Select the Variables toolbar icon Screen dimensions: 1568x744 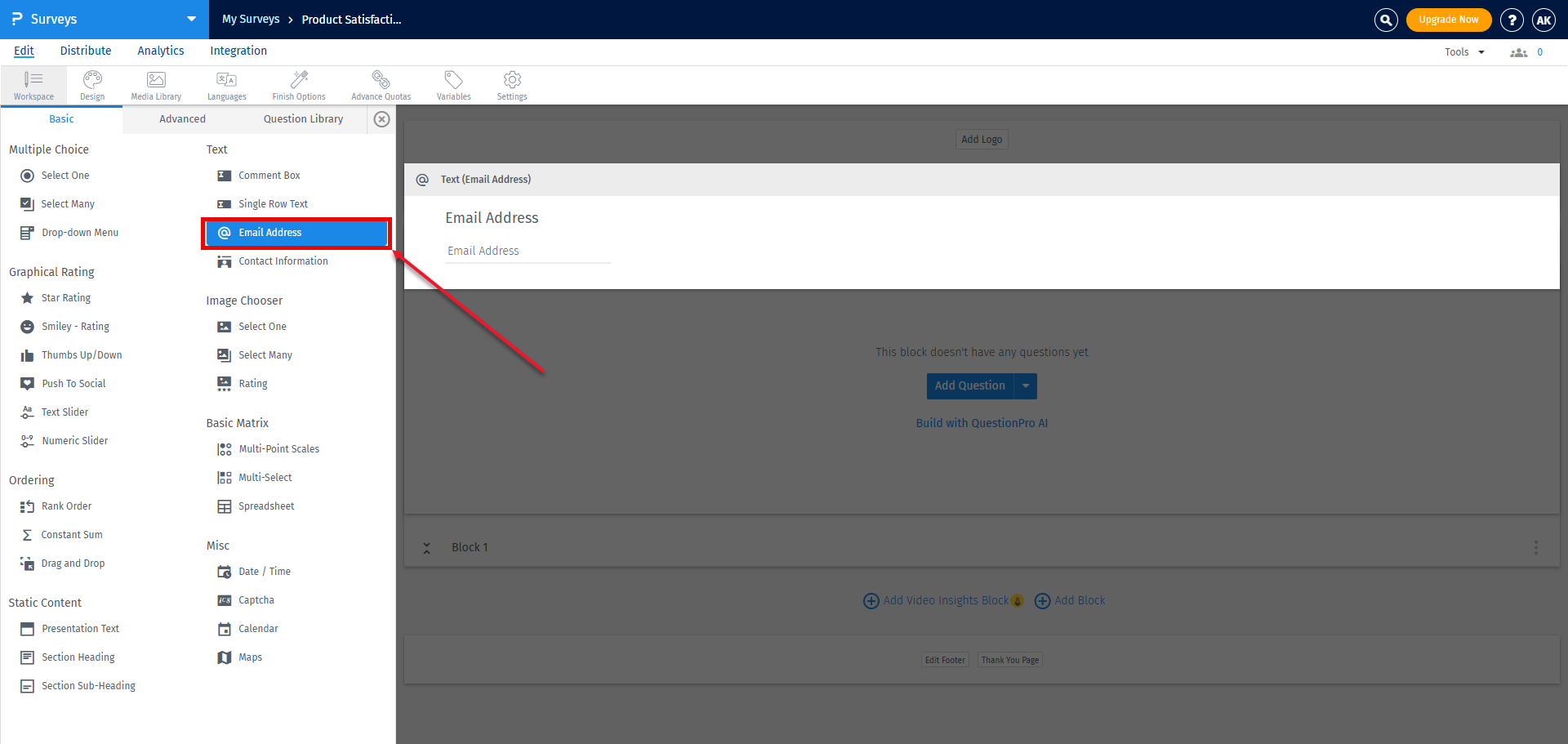click(x=453, y=84)
